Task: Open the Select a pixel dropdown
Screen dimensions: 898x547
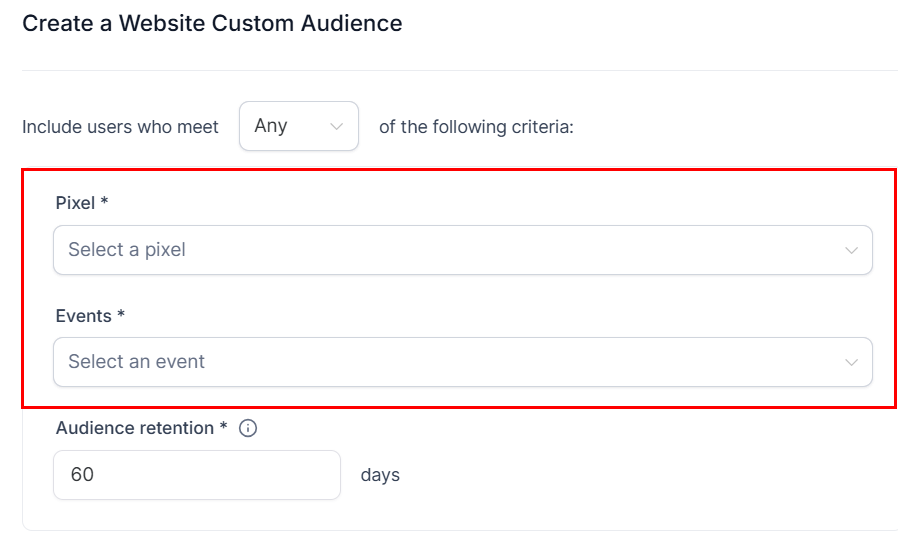Action: tap(463, 250)
